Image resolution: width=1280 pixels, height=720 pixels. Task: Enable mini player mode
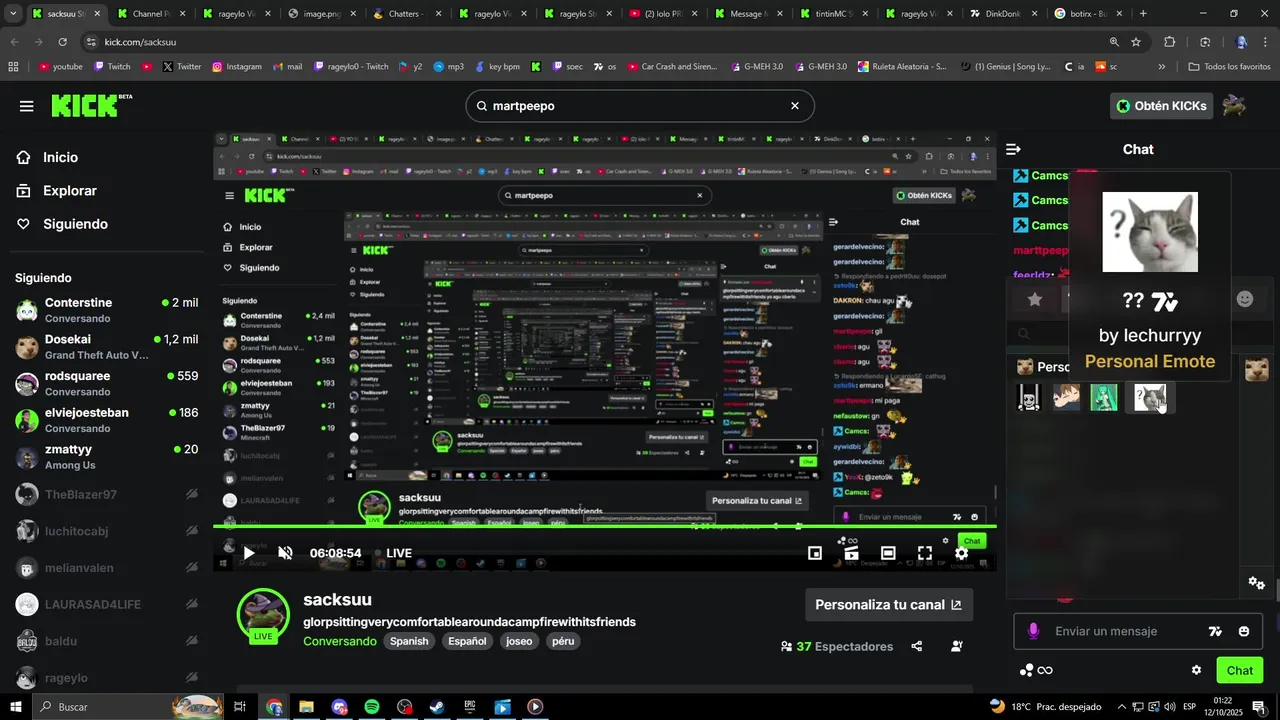pos(815,553)
